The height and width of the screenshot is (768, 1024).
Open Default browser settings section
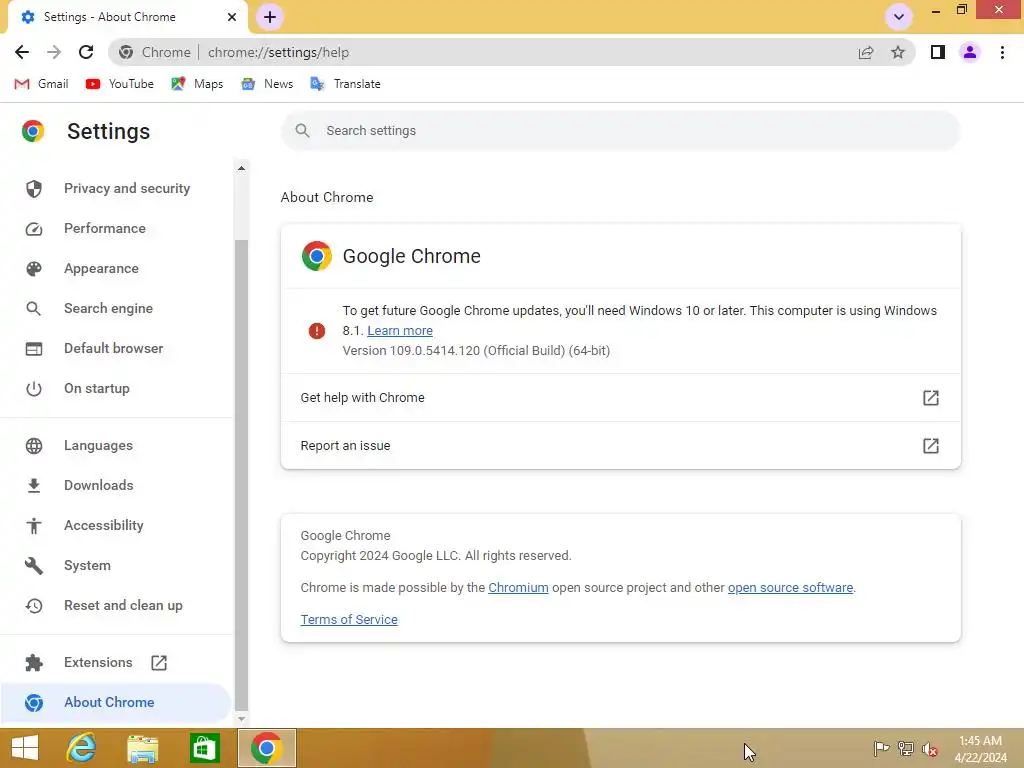[116, 349]
